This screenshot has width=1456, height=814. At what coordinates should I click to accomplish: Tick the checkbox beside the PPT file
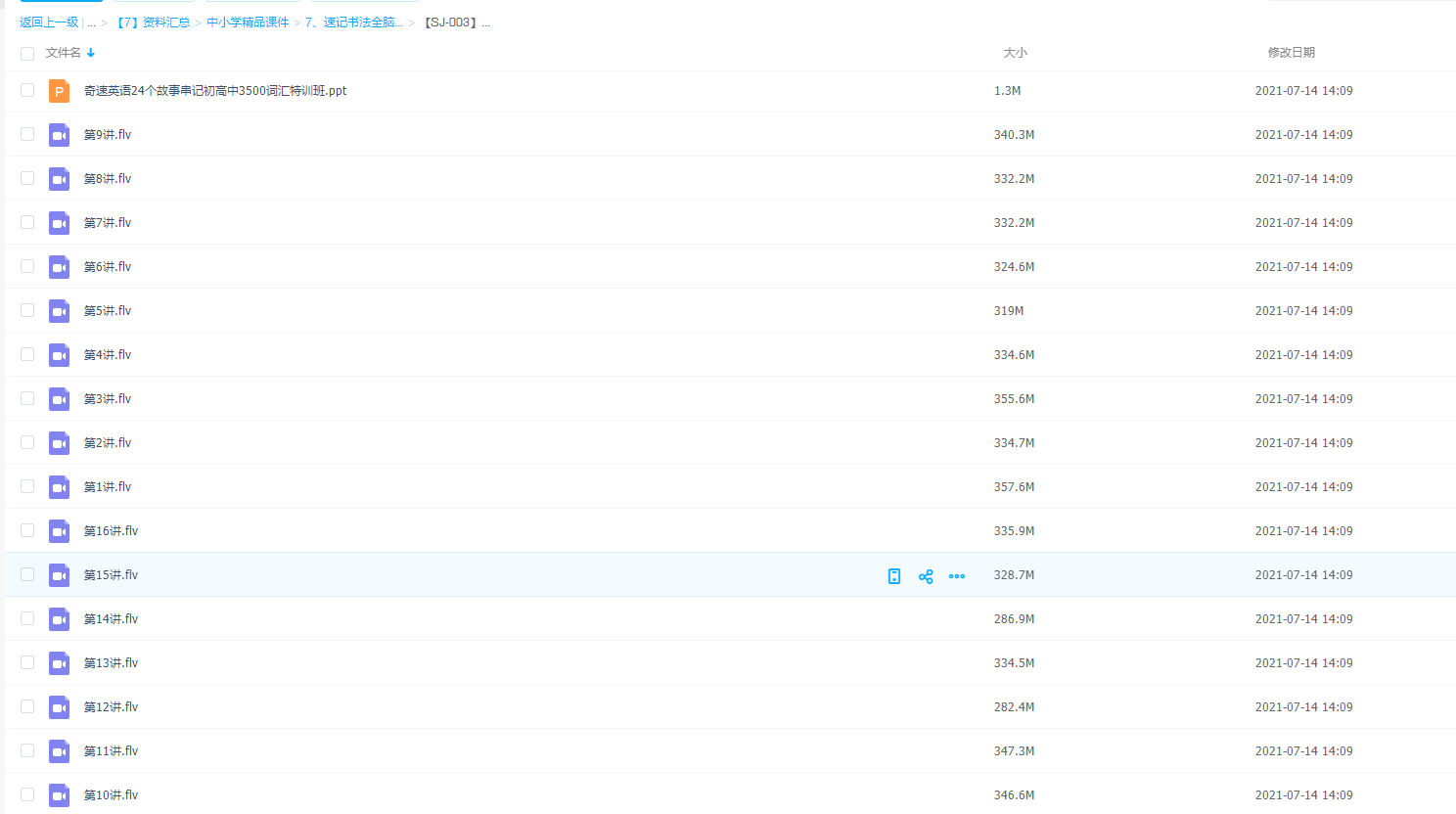(x=27, y=90)
